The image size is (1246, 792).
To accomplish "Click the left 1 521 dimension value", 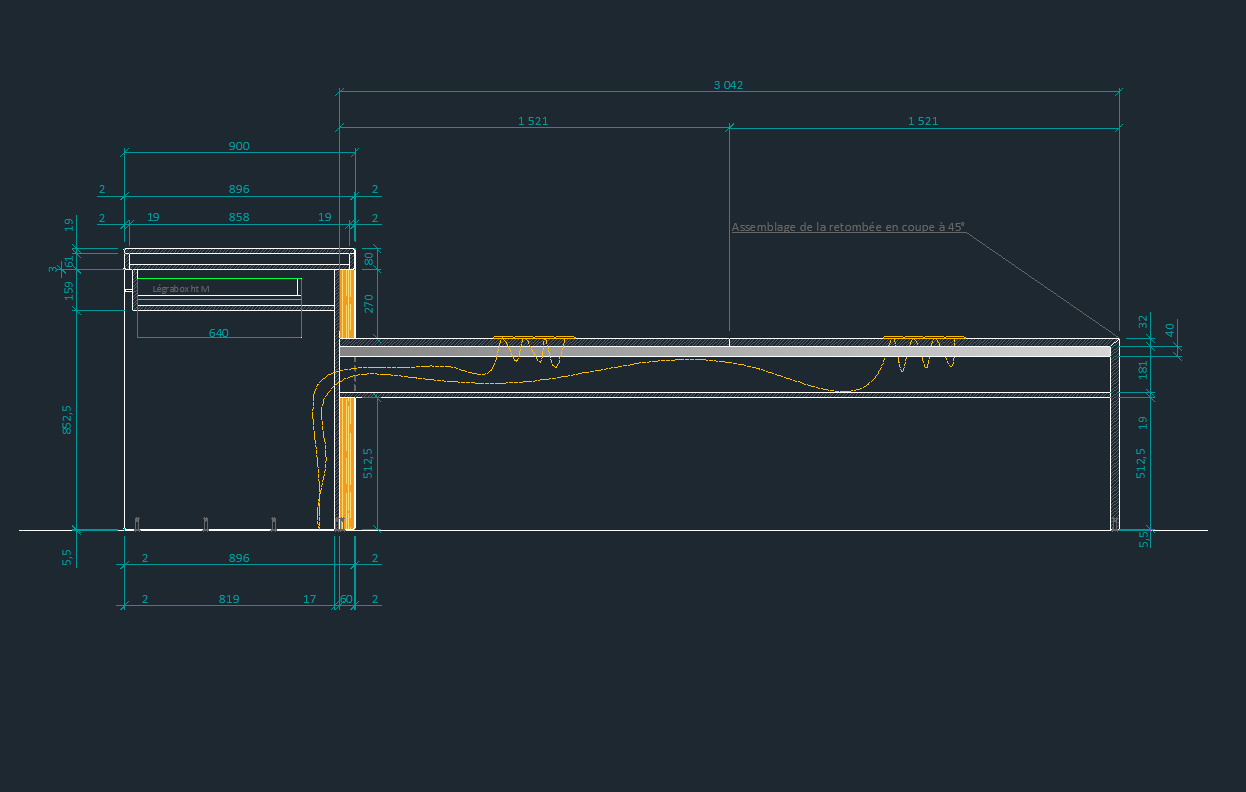I will [x=533, y=121].
